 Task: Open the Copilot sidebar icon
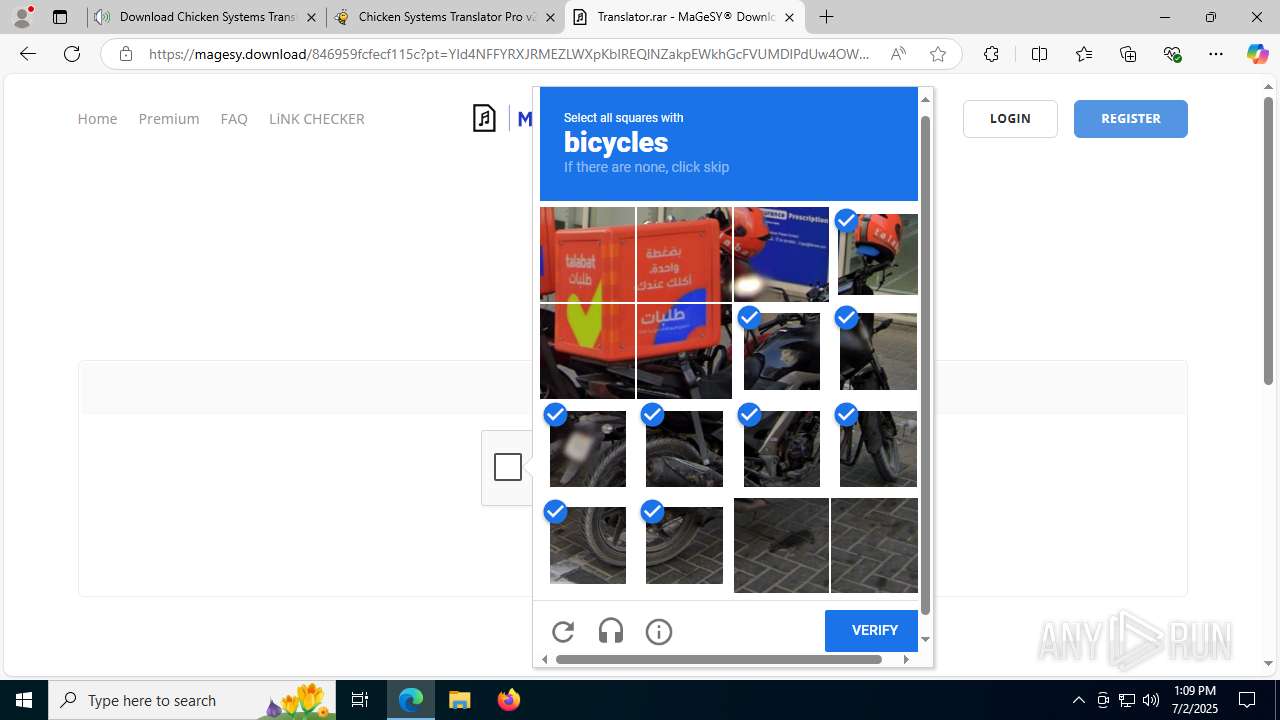coord(1257,54)
